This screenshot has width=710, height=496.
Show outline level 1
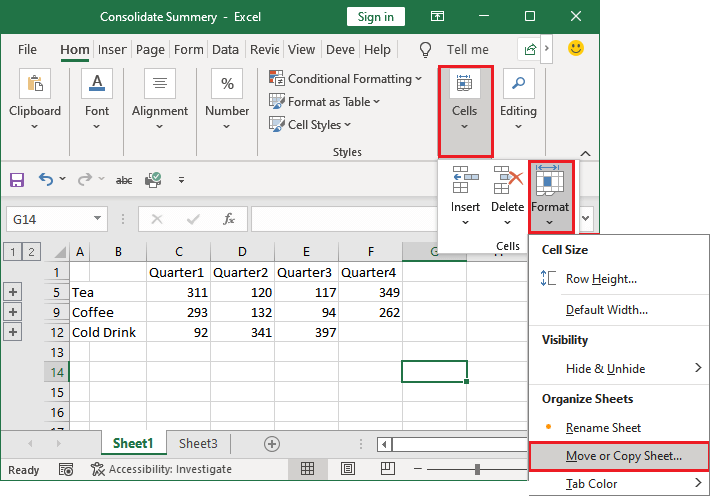(13, 252)
